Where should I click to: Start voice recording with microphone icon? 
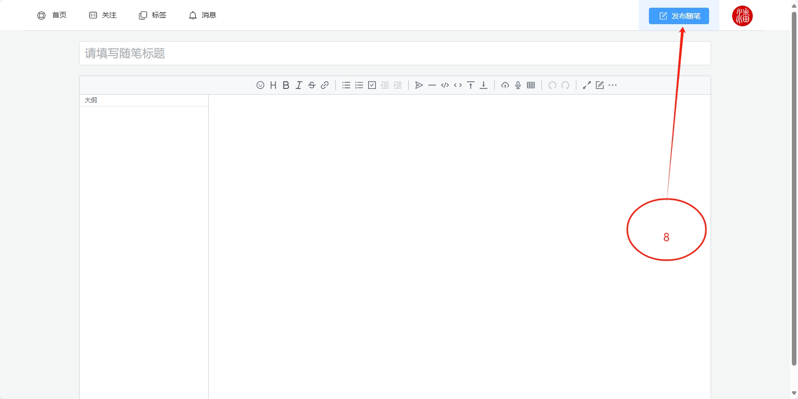click(518, 86)
